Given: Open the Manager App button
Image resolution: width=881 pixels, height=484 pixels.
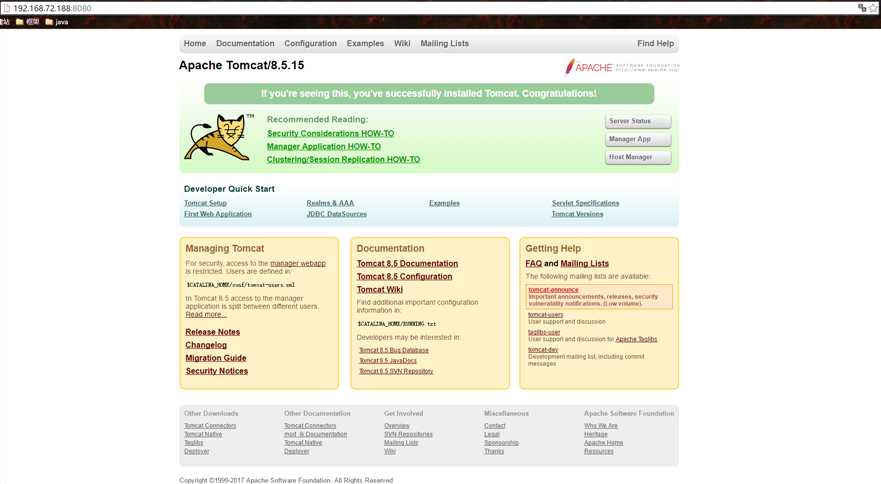Looking at the screenshot, I should click(x=638, y=139).
